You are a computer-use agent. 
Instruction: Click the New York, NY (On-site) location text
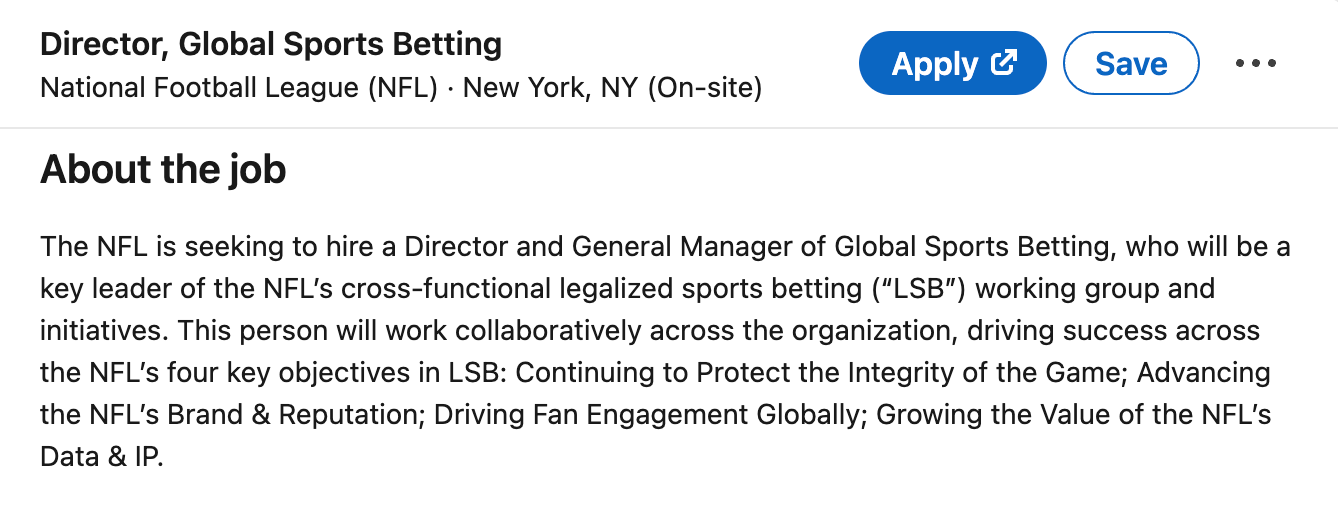coord(612,89)
